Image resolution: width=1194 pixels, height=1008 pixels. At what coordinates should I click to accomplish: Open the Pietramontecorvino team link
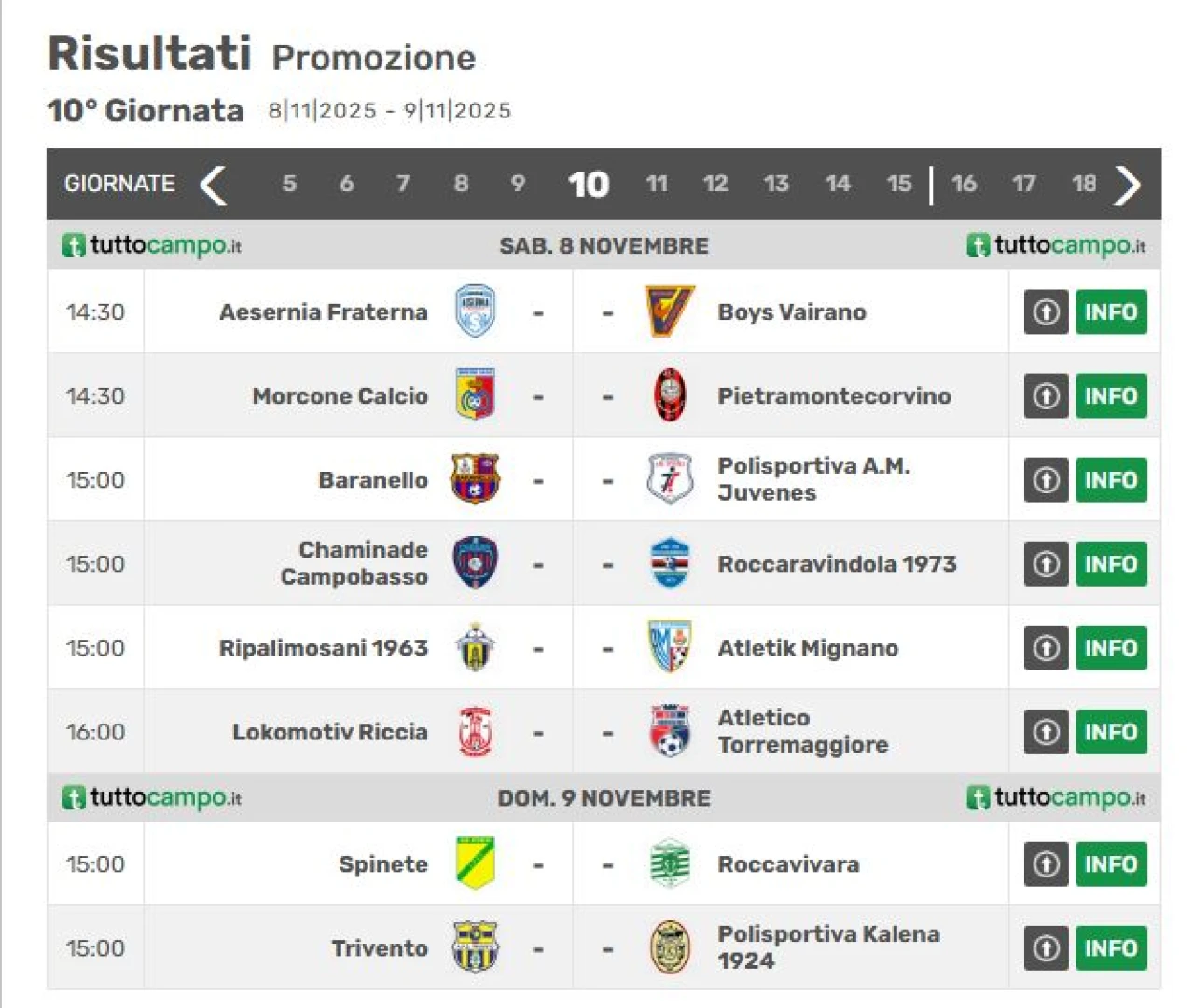coord(834,395)
